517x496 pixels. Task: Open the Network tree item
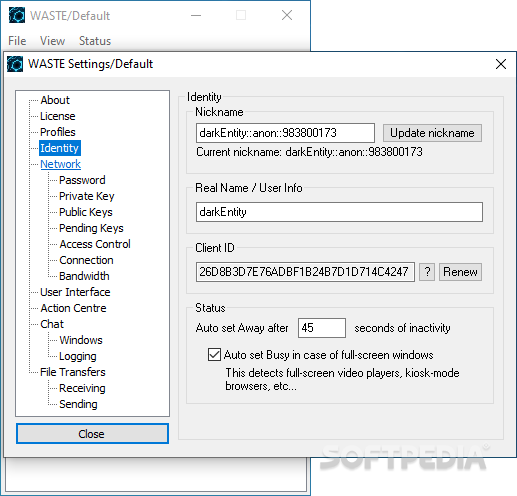[60, 164]
